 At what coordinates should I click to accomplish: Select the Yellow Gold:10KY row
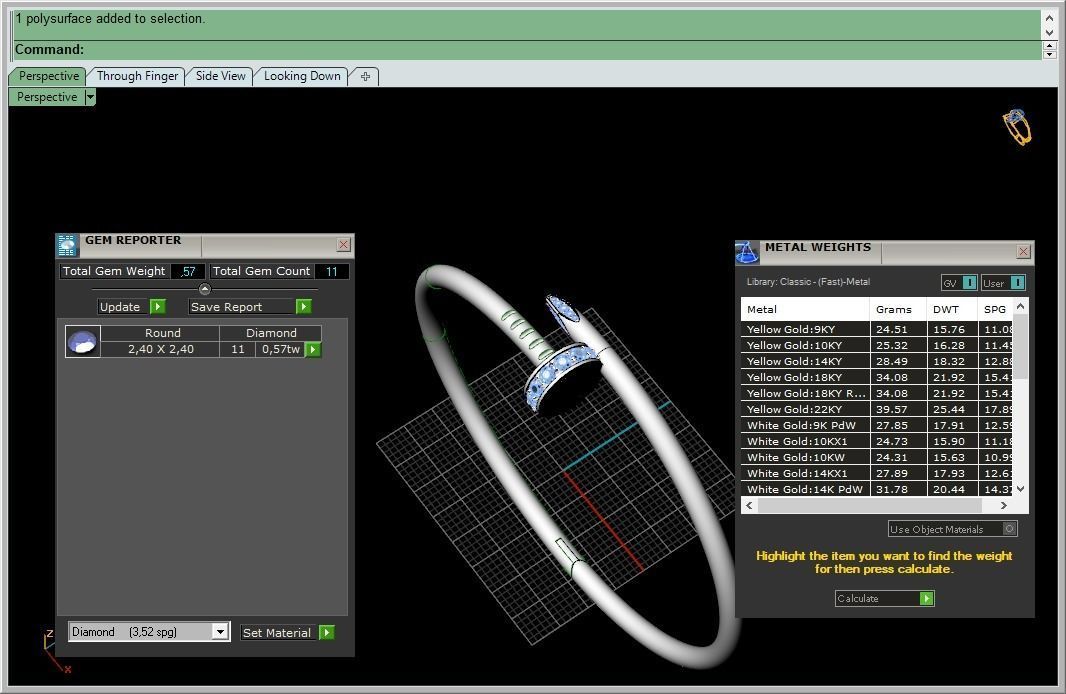coord(876,345)
